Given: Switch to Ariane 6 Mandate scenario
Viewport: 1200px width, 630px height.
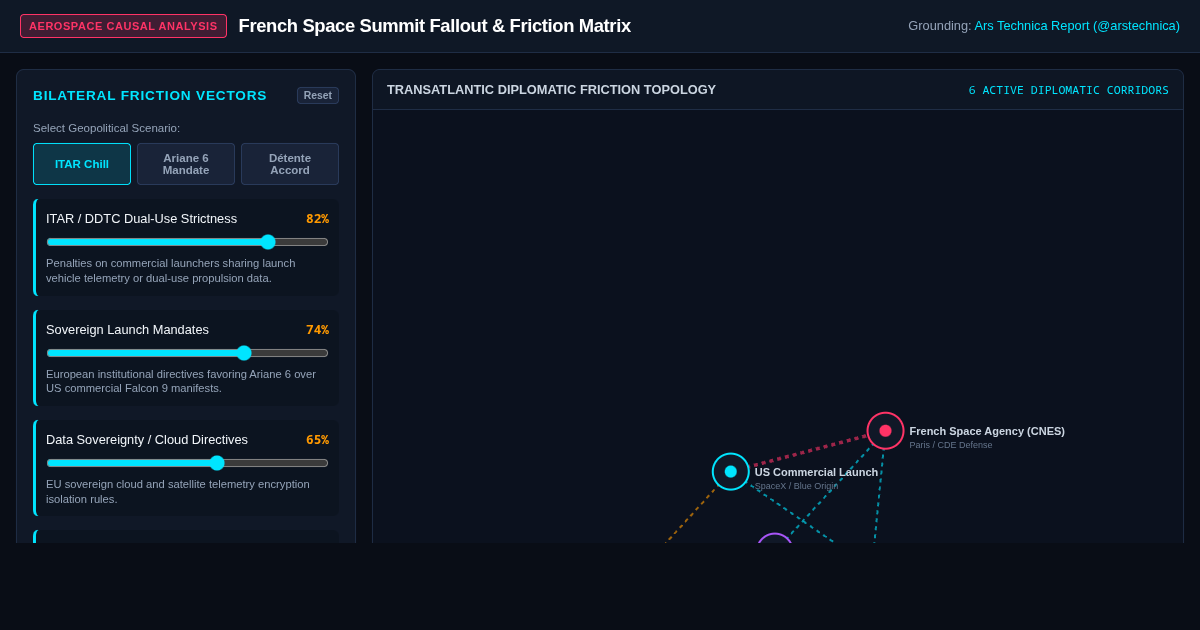Looking at the screenshot, I should click(186, 164).
